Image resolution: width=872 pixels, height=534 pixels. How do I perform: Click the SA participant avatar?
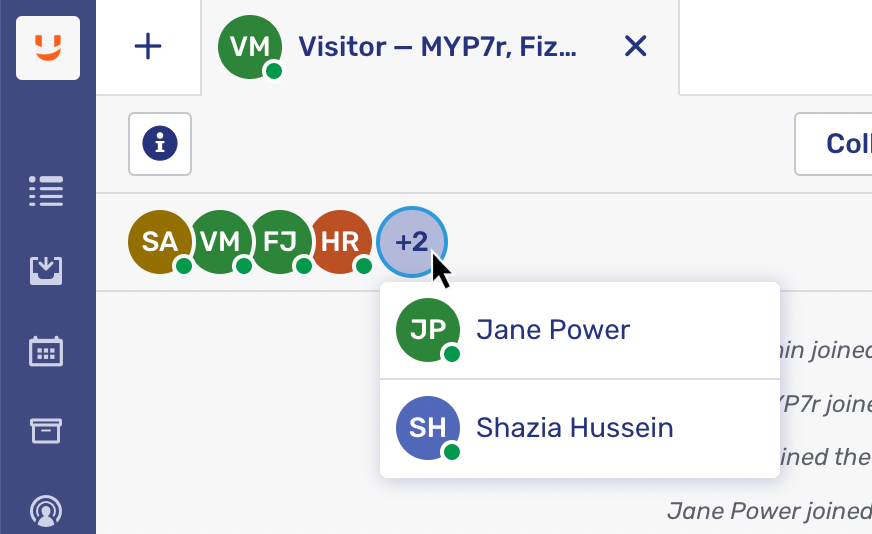[160, 242]
